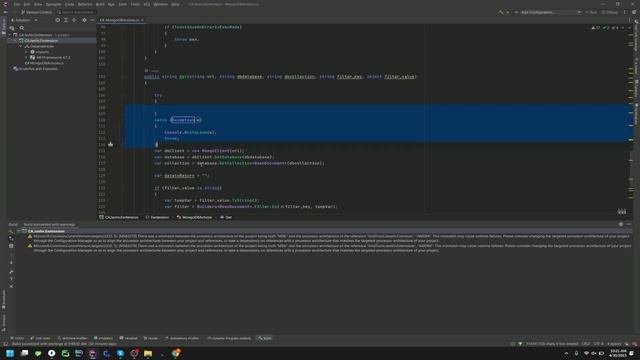Screen dimensions: 640x360
Task: Open the dotTrace Profiler tool window
Action: click(x=72, y=338)
